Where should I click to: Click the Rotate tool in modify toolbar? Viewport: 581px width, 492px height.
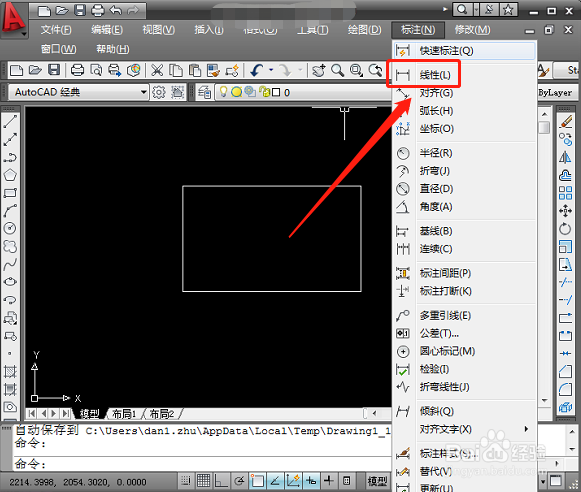pos(565,228)
